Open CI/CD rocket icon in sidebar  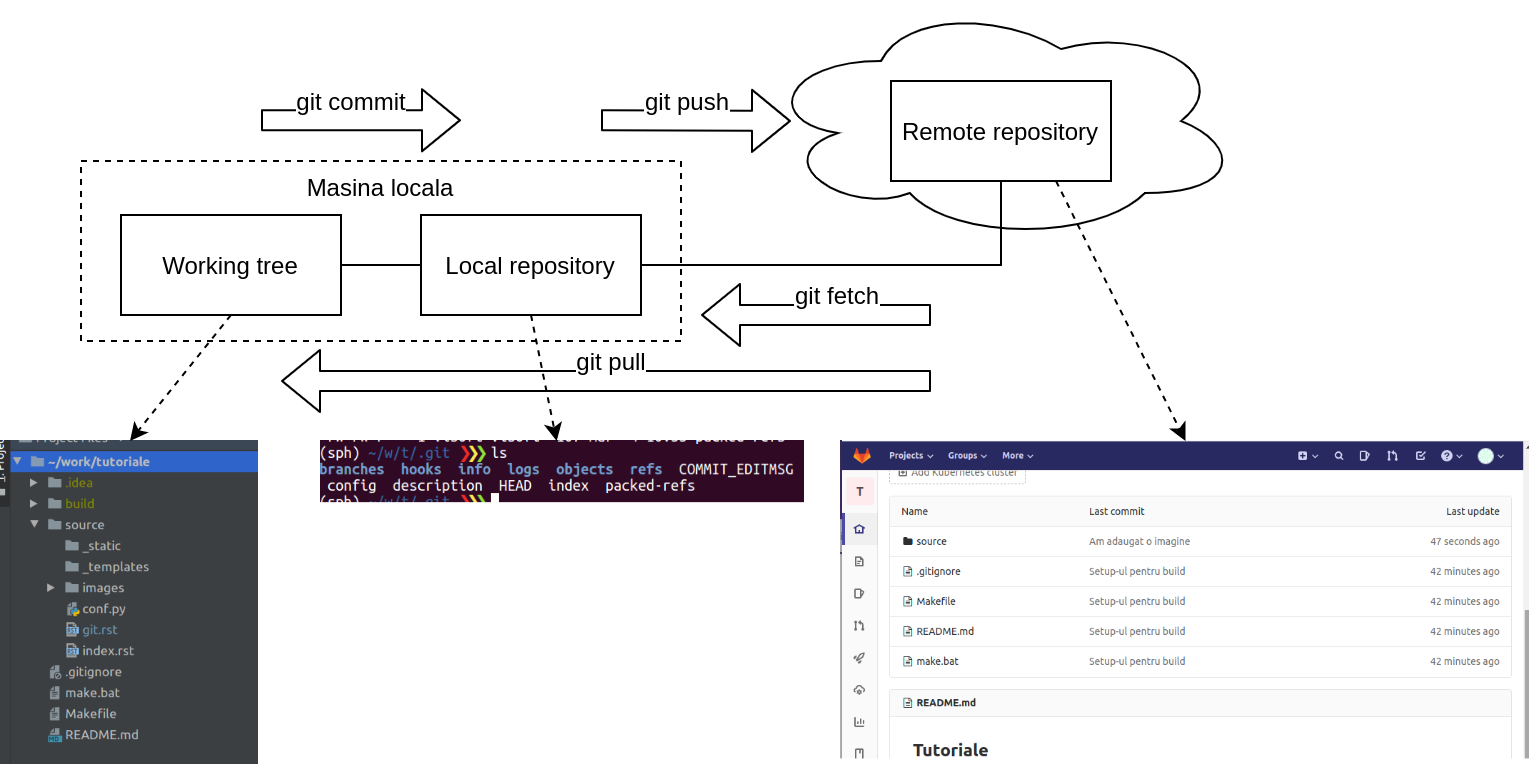(859, 657)
